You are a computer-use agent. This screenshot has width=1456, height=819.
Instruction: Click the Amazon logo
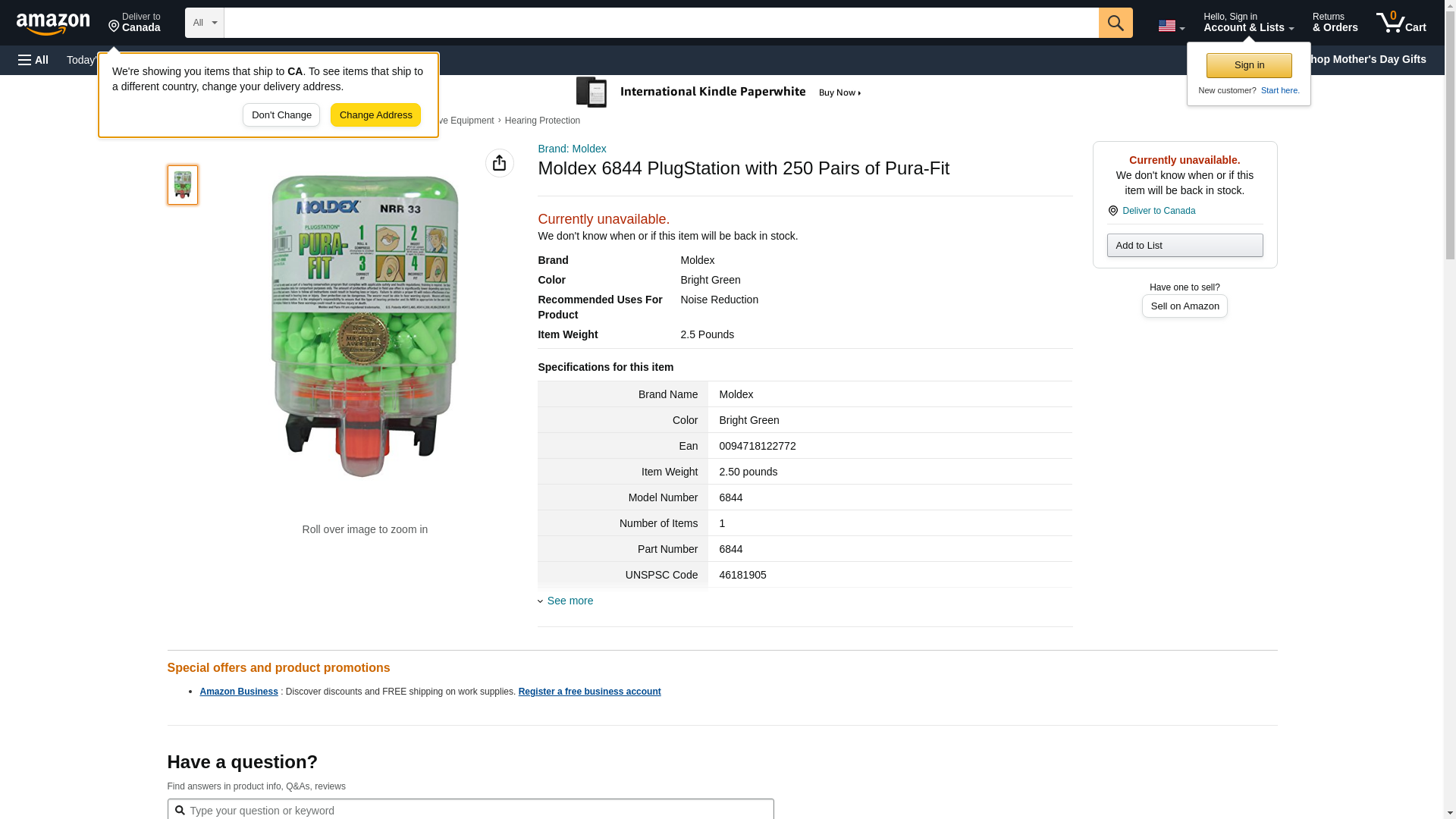click(x=53, y=24)
